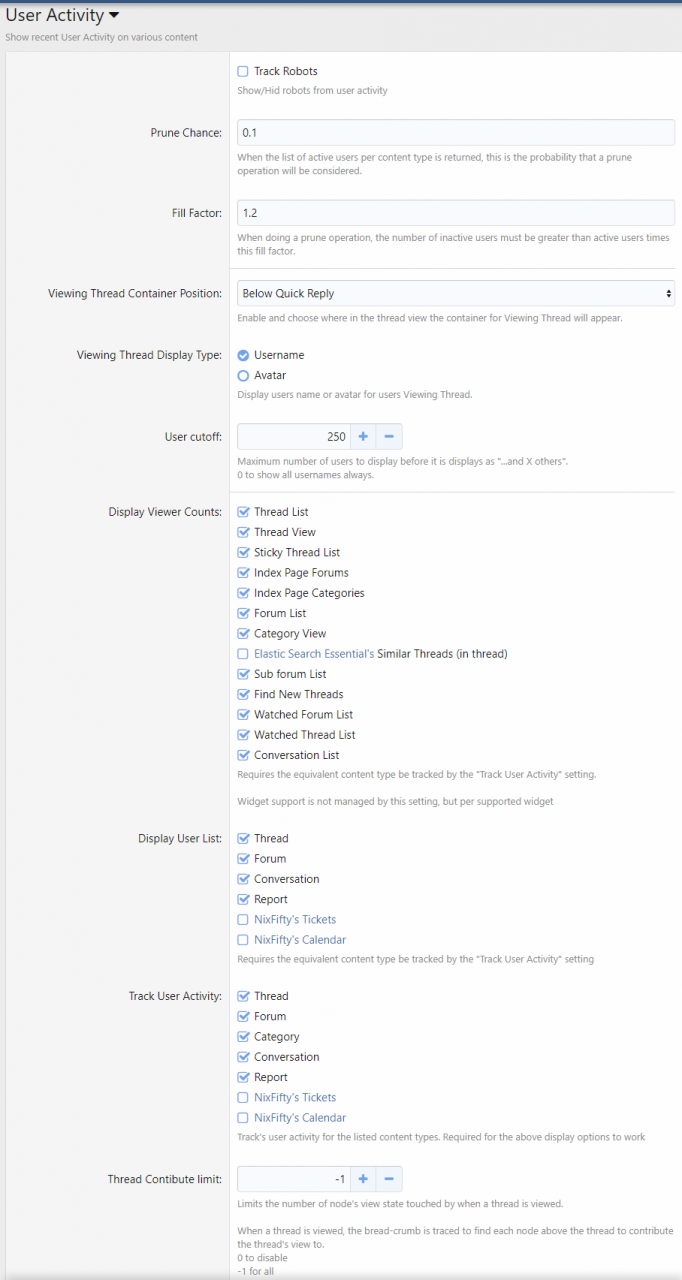Uncheck Conversation List under Display Viewer Counts

click(243, 755)
